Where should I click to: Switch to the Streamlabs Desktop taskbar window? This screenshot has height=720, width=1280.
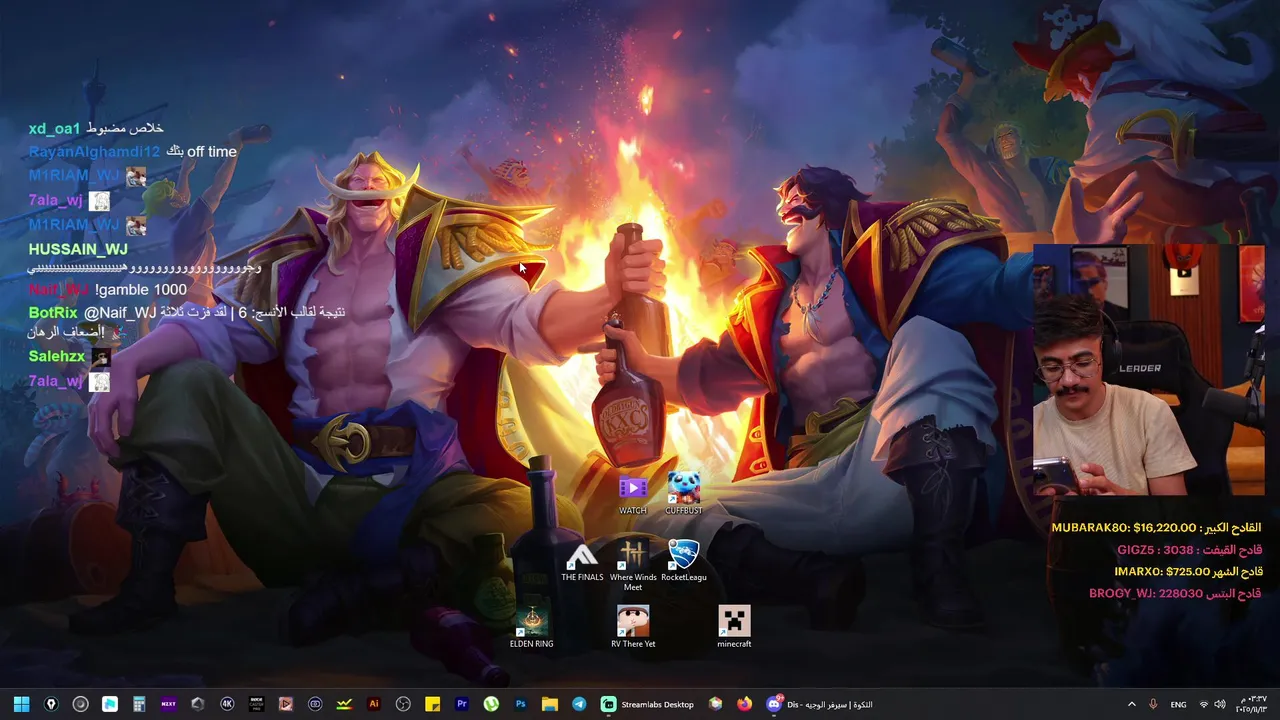648,704
